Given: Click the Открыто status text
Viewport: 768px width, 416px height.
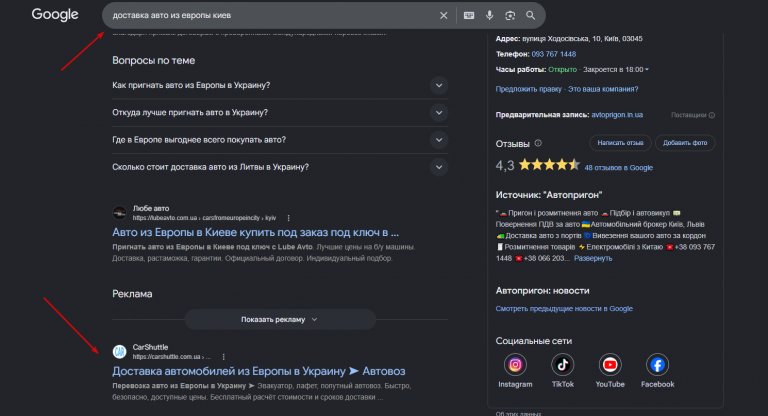Looking at the screenshot, I should coord(562,70).
